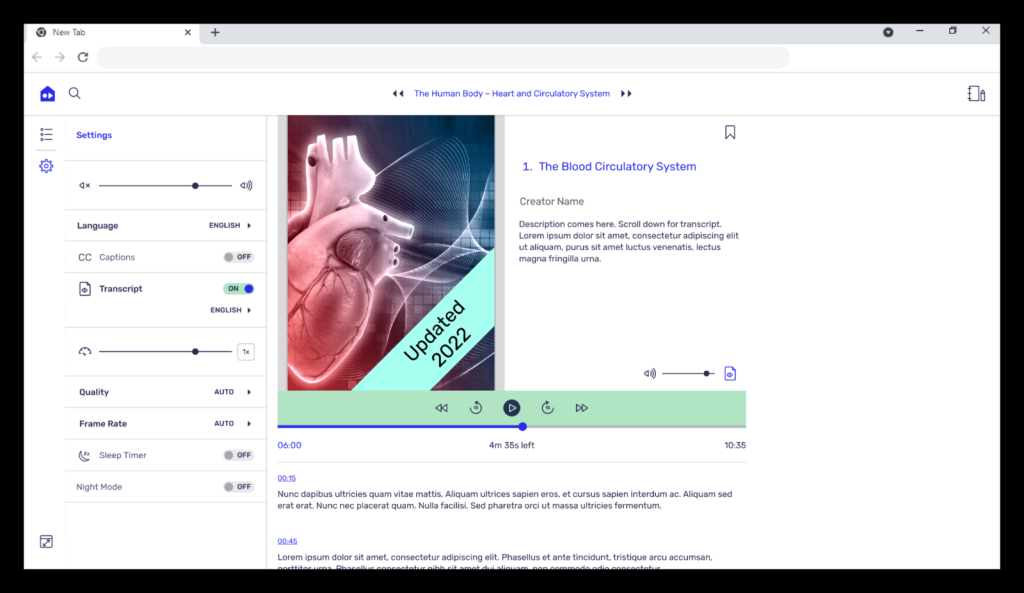Viewport: 1024px width, 593px height.
Task: Select the chapters list icon in the sidebar
Action: pyautogui.click(x=45, y=133)
